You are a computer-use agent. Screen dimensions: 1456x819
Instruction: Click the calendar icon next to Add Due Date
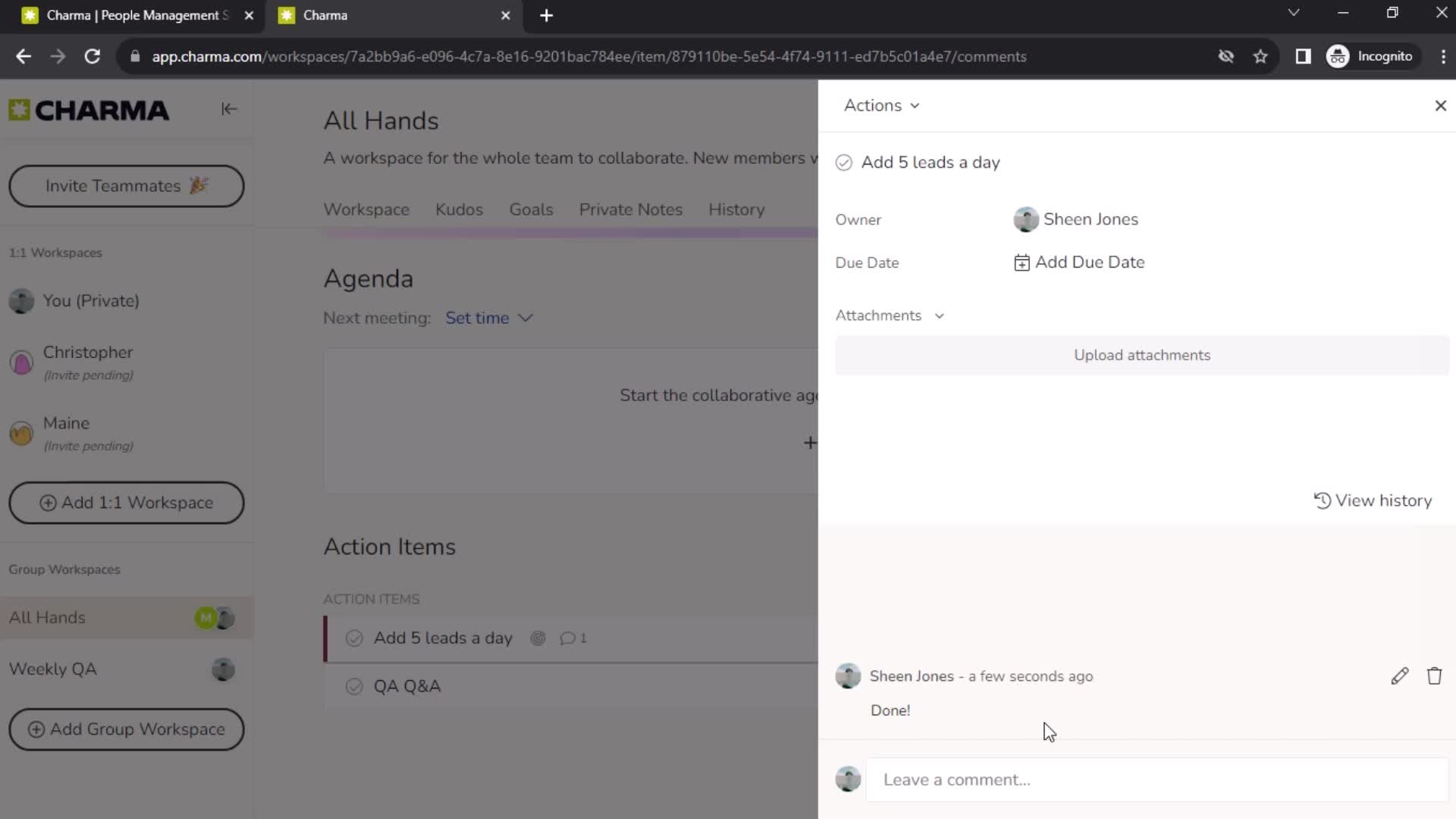(x=1021, y=262)
